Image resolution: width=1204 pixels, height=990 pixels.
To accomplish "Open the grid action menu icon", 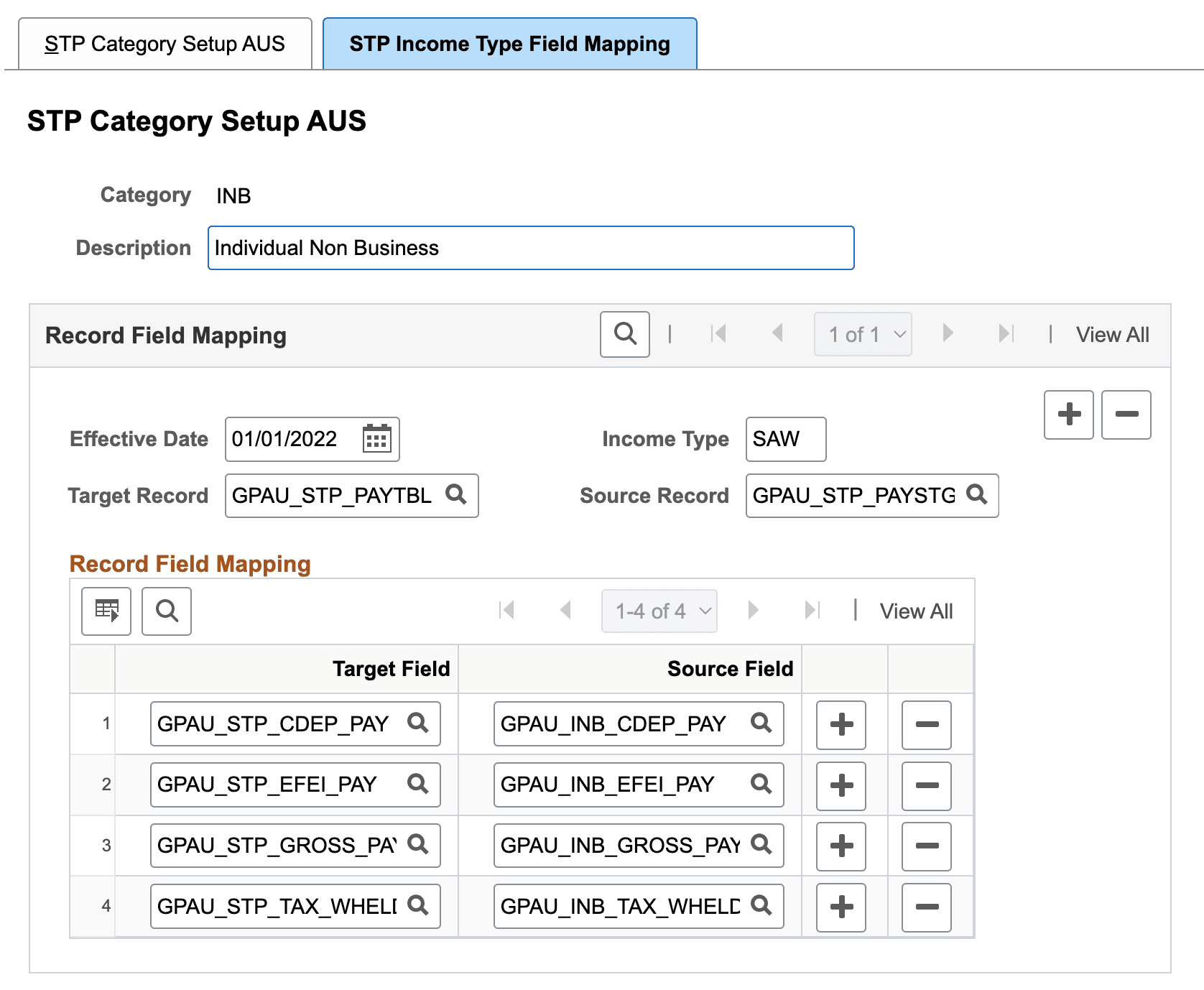I will pos(106,611).
